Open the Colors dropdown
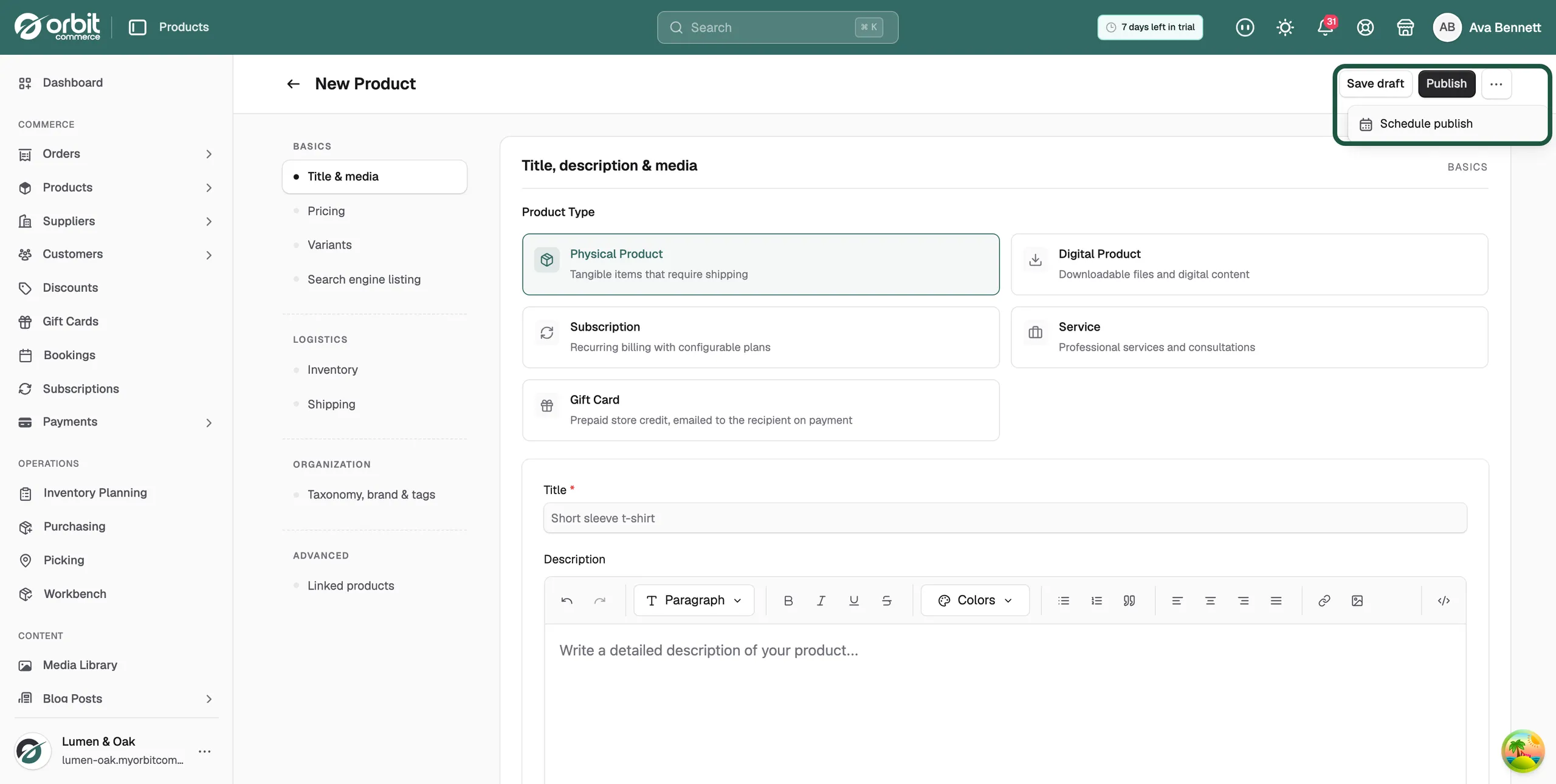 pyautogui.click(x=975, y=600)
